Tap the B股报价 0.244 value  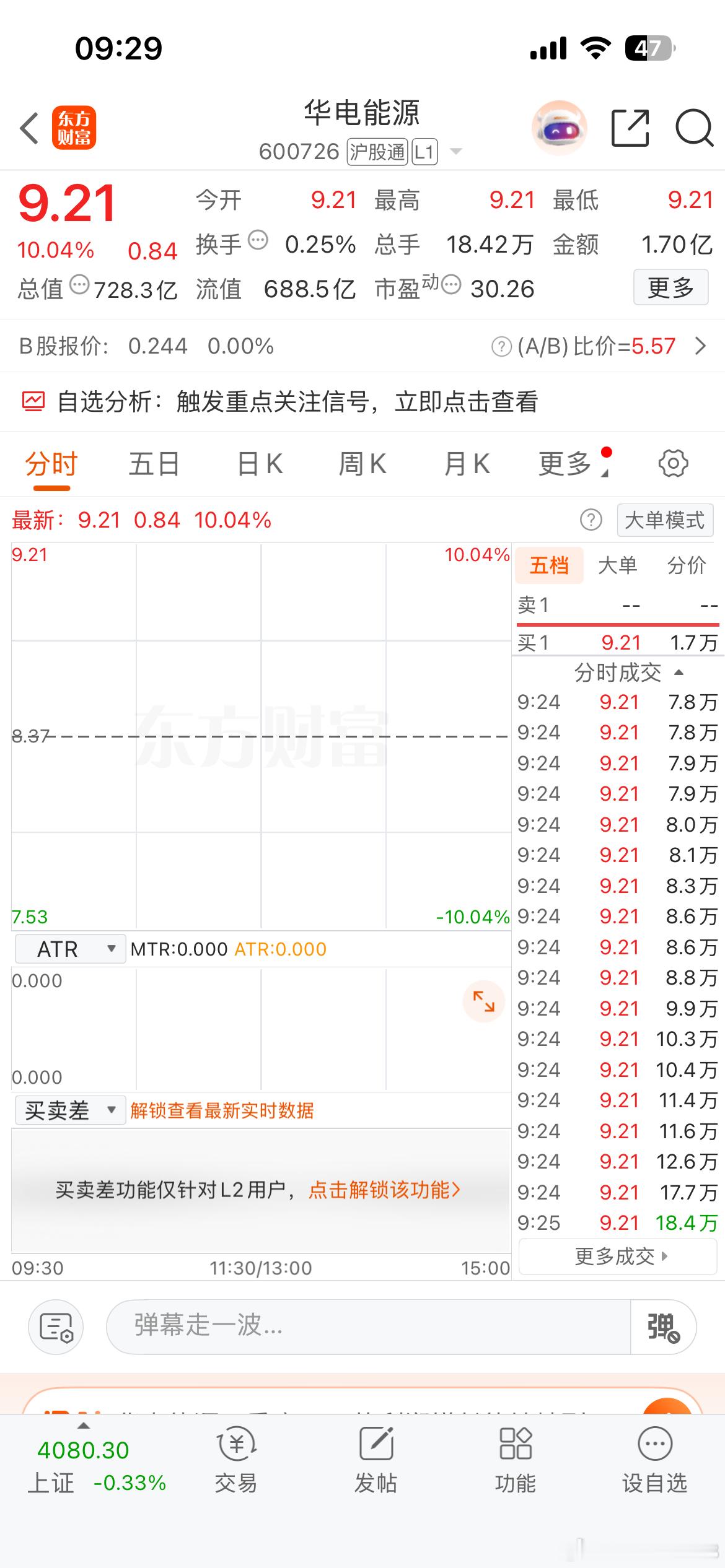(157, 346)
